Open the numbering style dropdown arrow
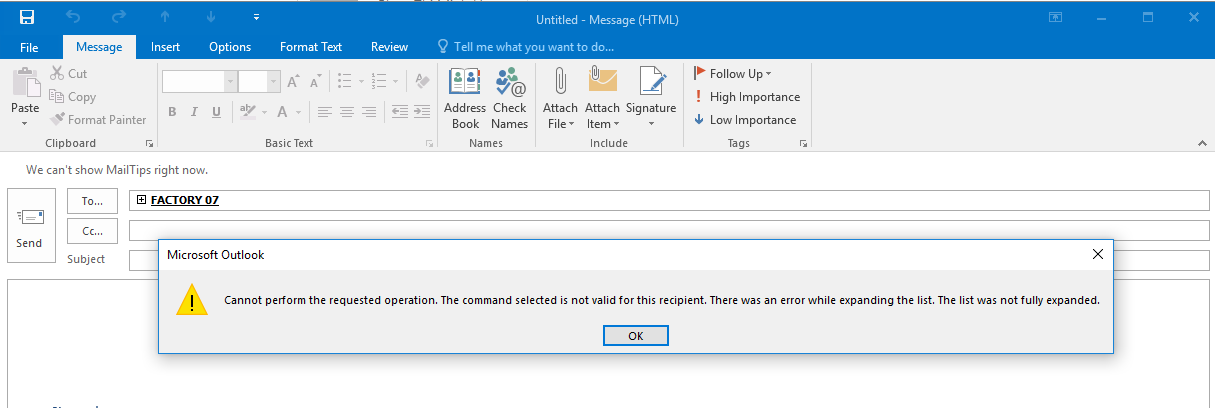1215x408 pixels. pyautogui.click(x=396, y=82)
